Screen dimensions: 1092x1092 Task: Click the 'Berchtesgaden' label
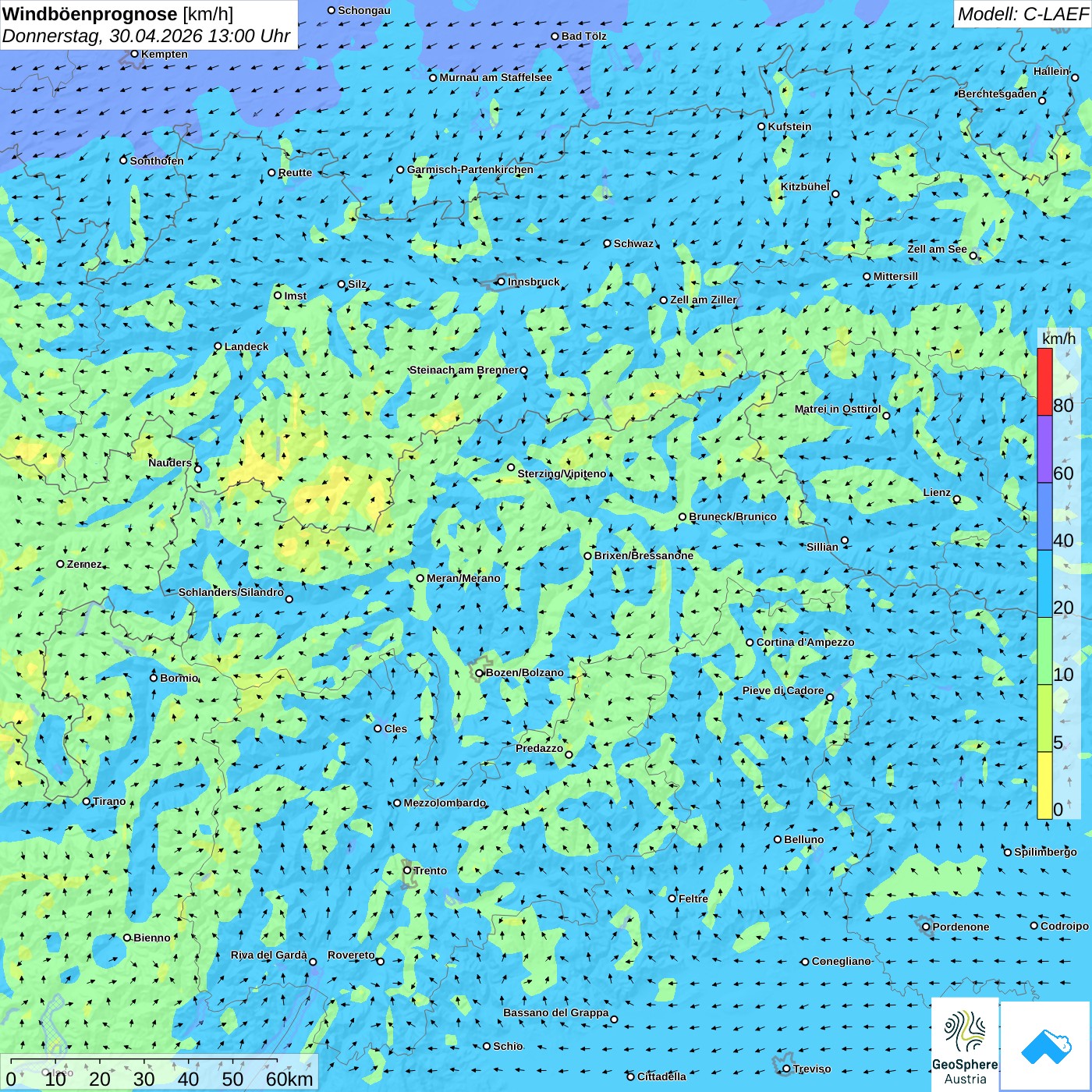[997, 94]
